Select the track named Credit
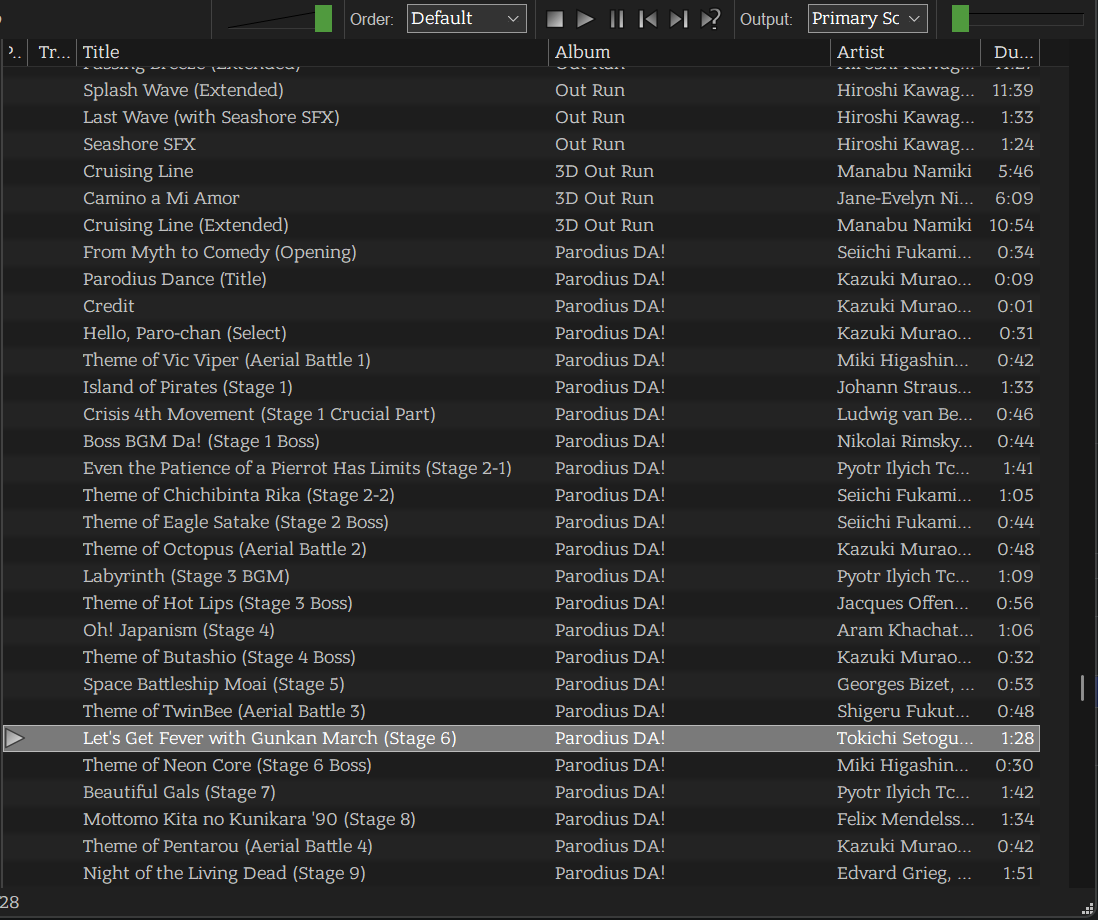This screenshot has height=920, width=1098. coord(109,306)
